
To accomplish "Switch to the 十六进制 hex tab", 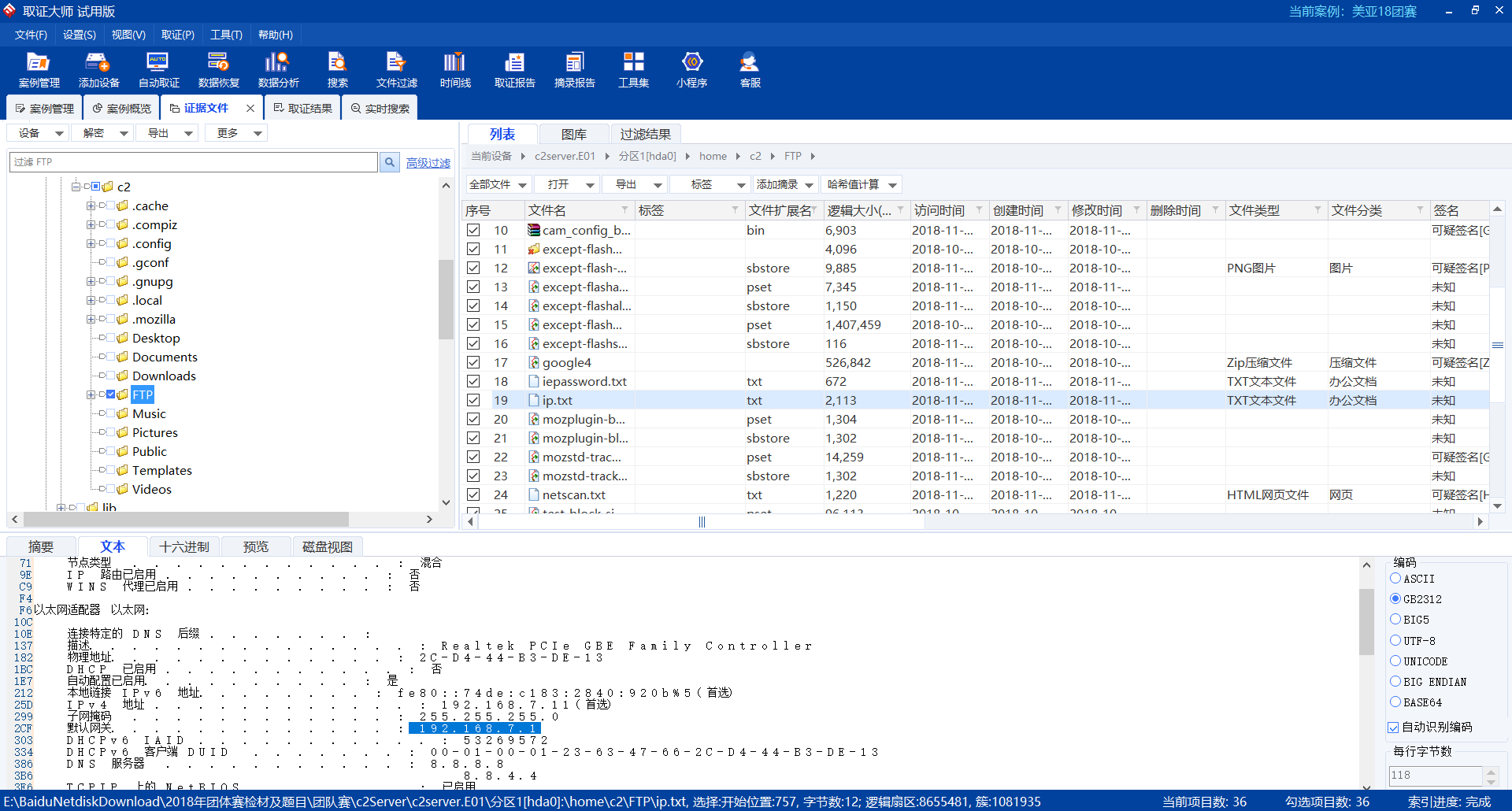I will (183, 546).
